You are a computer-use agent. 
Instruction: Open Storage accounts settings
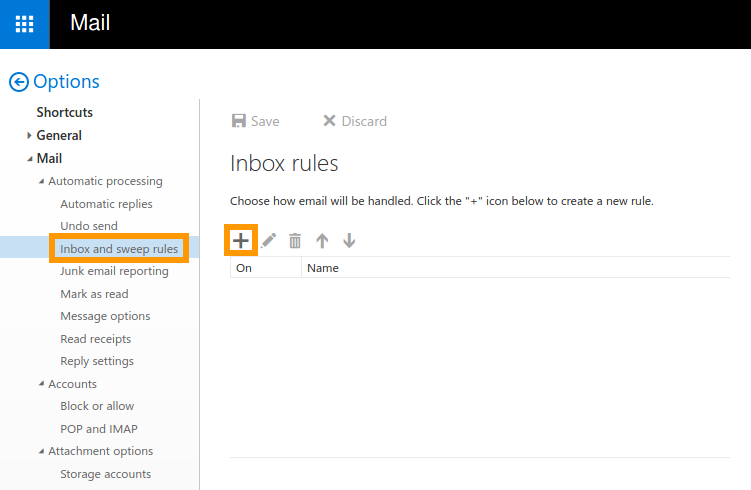[105, 474]
